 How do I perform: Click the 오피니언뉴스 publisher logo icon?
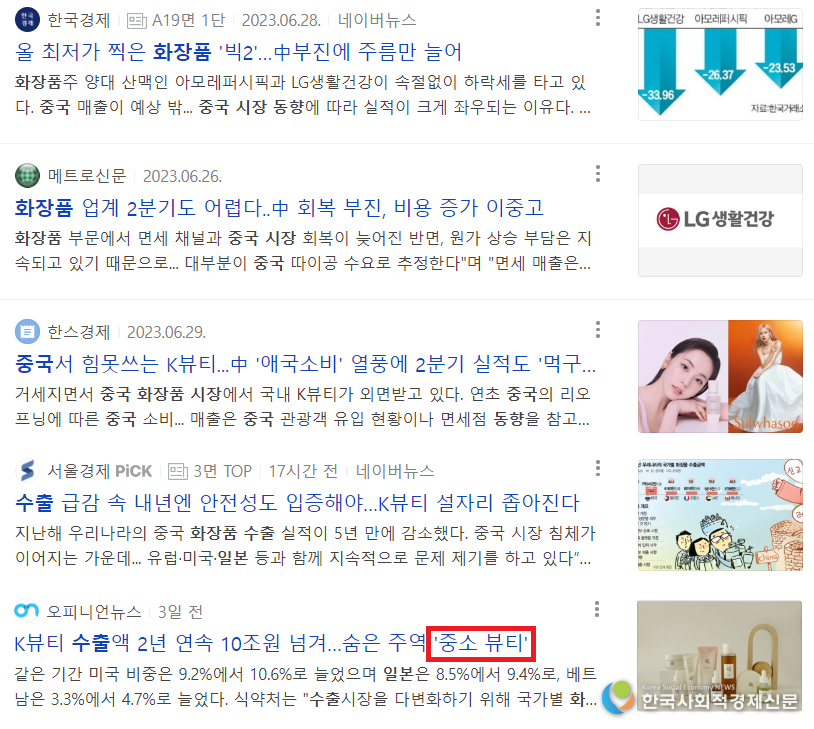pos(26,611)
